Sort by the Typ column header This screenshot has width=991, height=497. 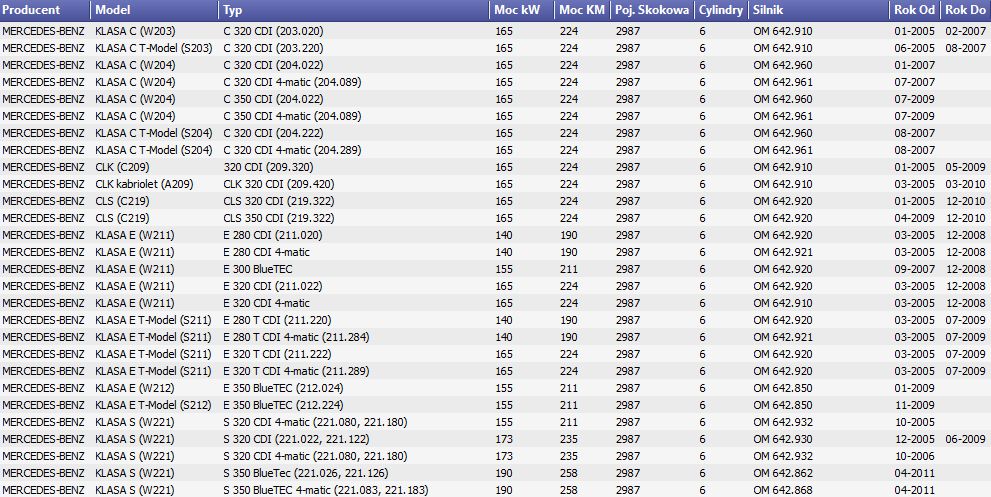tap(355, 10)
